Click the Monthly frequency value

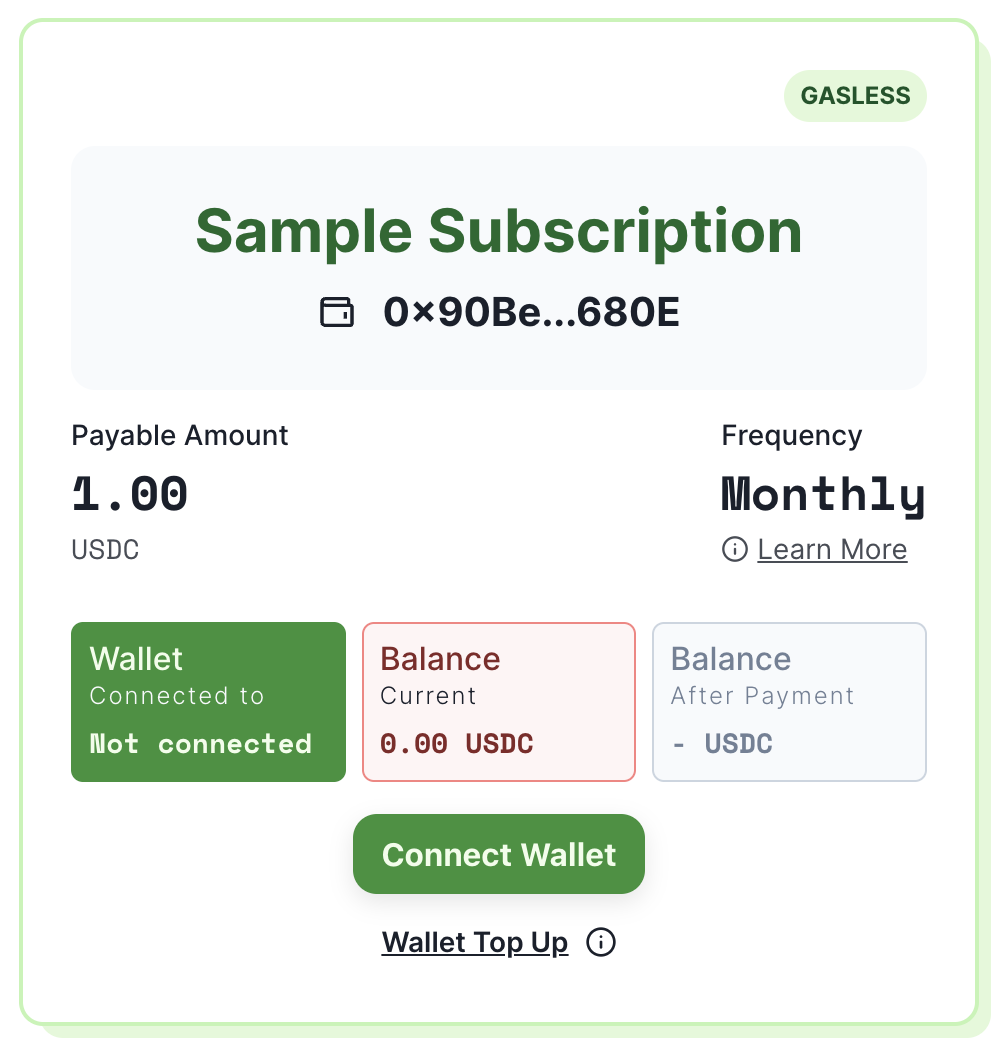coord(823,494)
